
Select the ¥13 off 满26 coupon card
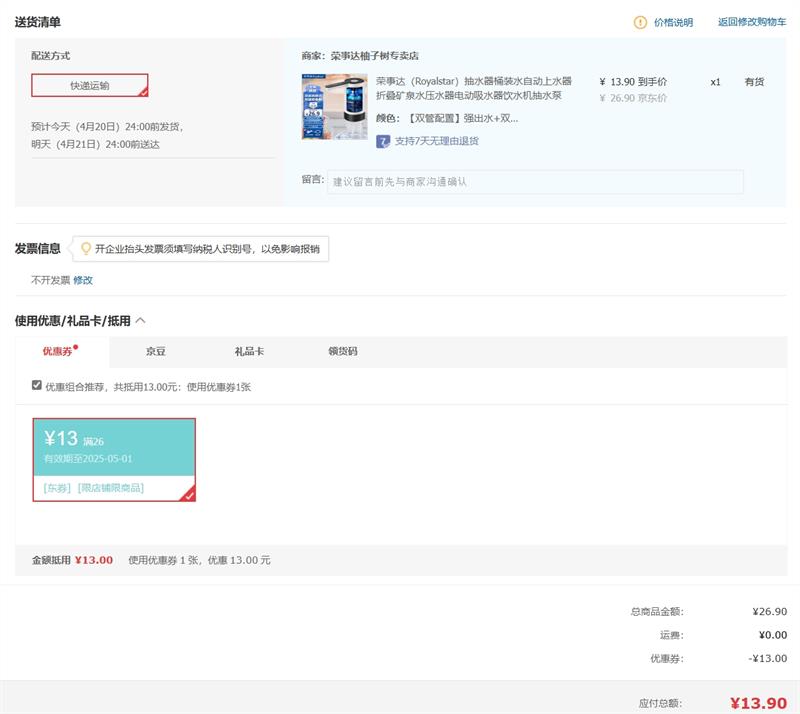tap(114, 458)
